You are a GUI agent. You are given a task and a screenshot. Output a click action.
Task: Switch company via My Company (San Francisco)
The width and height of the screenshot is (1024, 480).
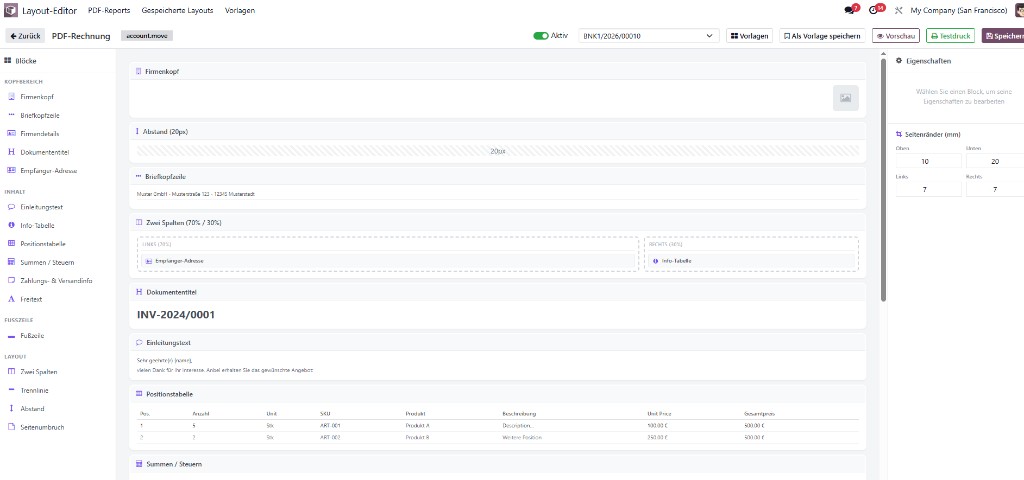pyautogui.click(x=959, y=10)
